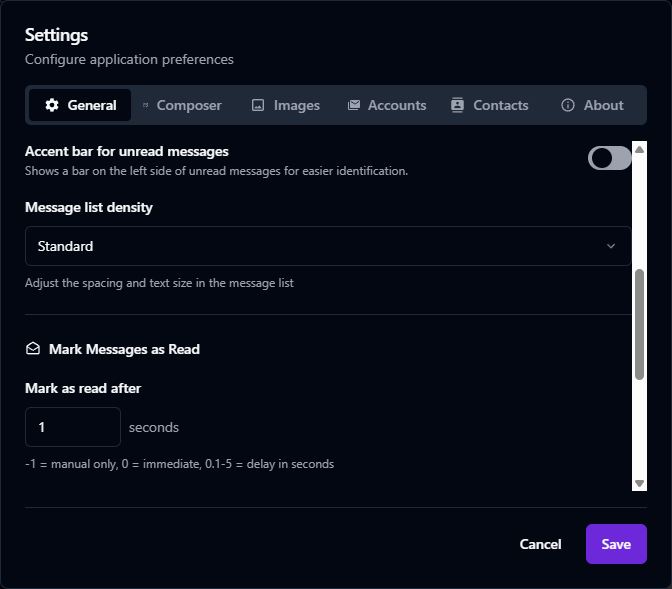Click the Composer tab icon

pos(146,105)
